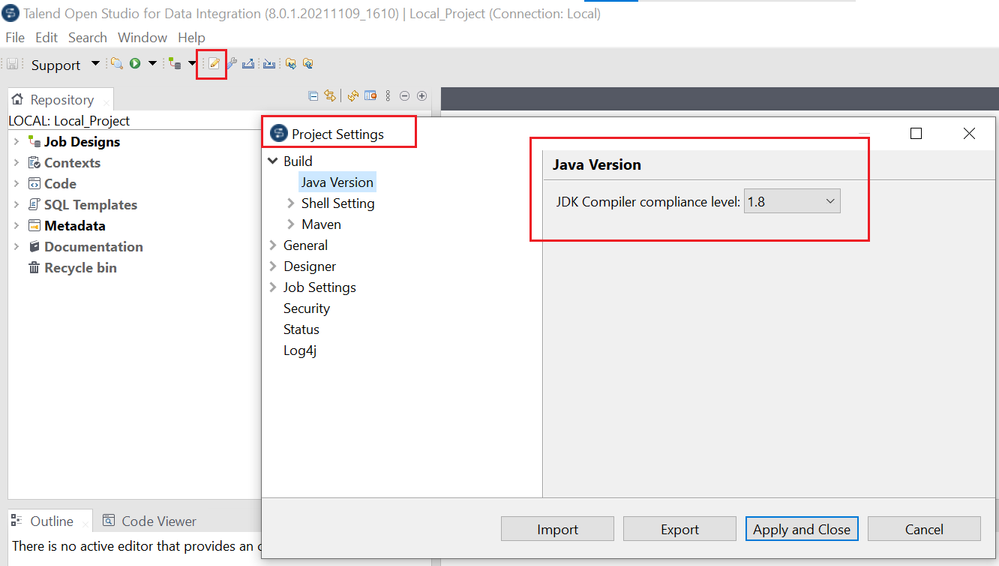The width and height of the screenshot is (999, 566).
Task: Click the import items toolbar icon
Action: pos(270,63)
